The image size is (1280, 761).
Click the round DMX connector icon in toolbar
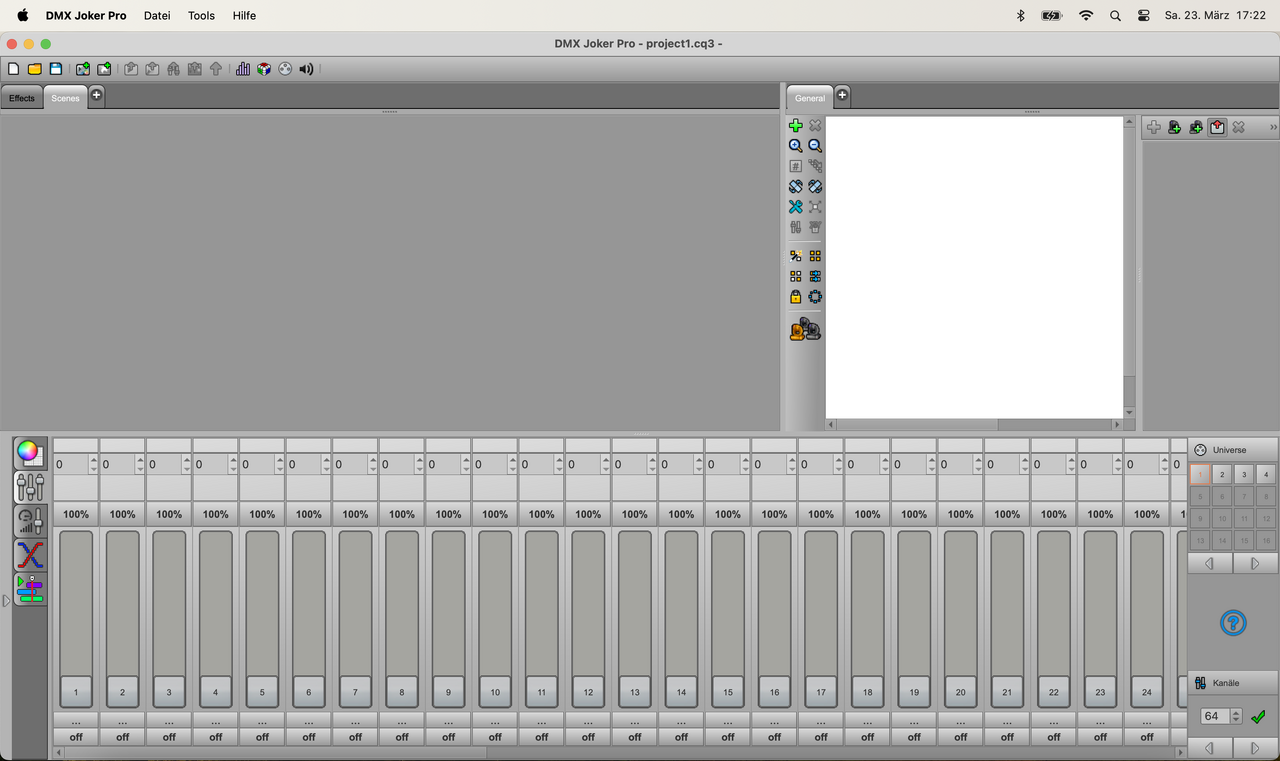[285, 69]
